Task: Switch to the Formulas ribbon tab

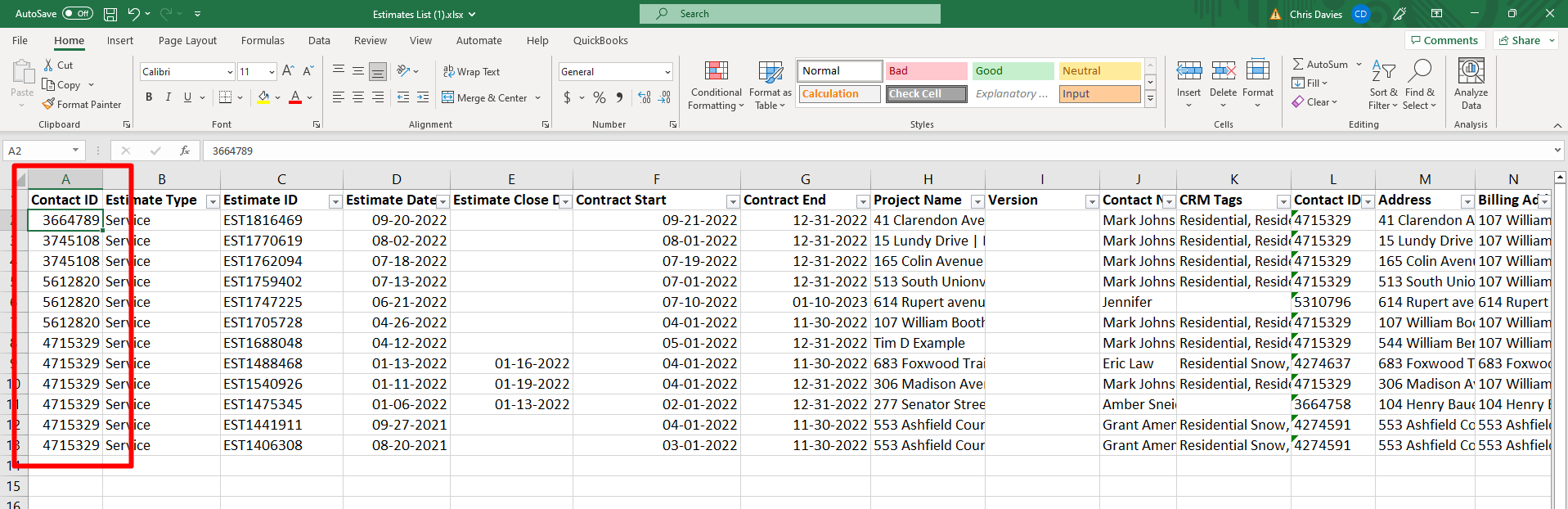Action: (x=263, y=41)
